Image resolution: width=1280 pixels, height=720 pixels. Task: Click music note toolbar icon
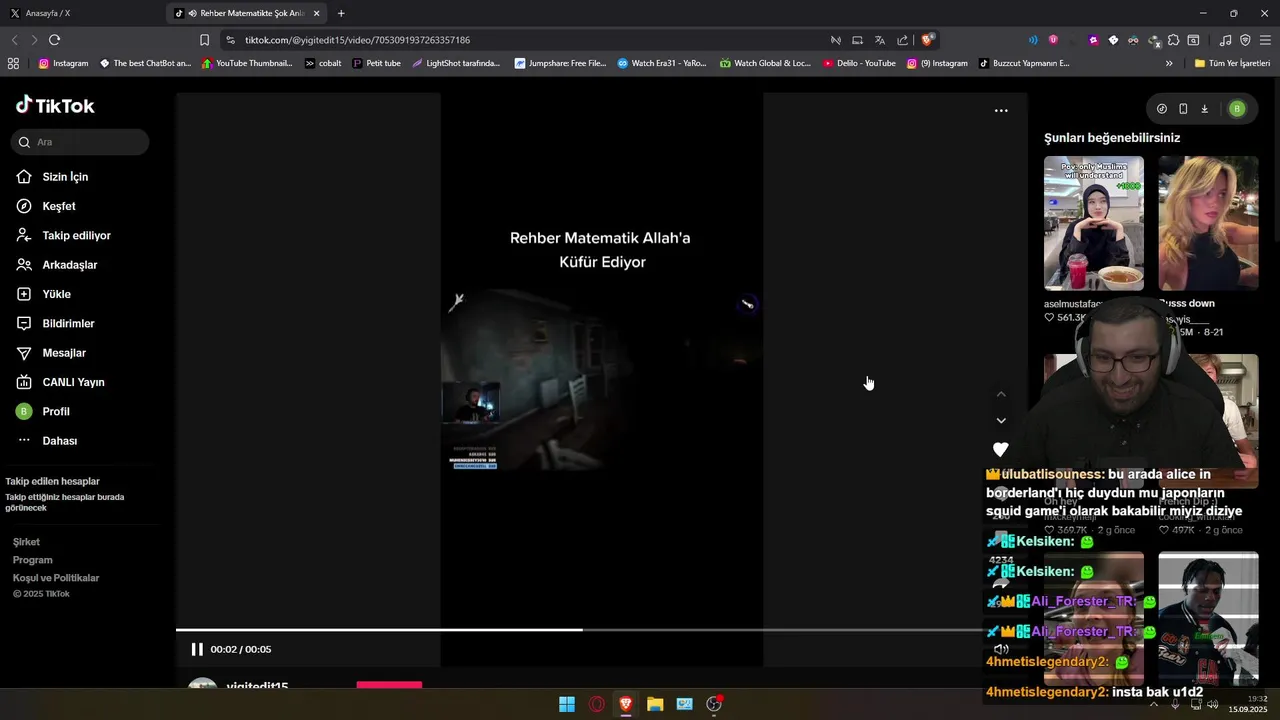point(1226,40)
